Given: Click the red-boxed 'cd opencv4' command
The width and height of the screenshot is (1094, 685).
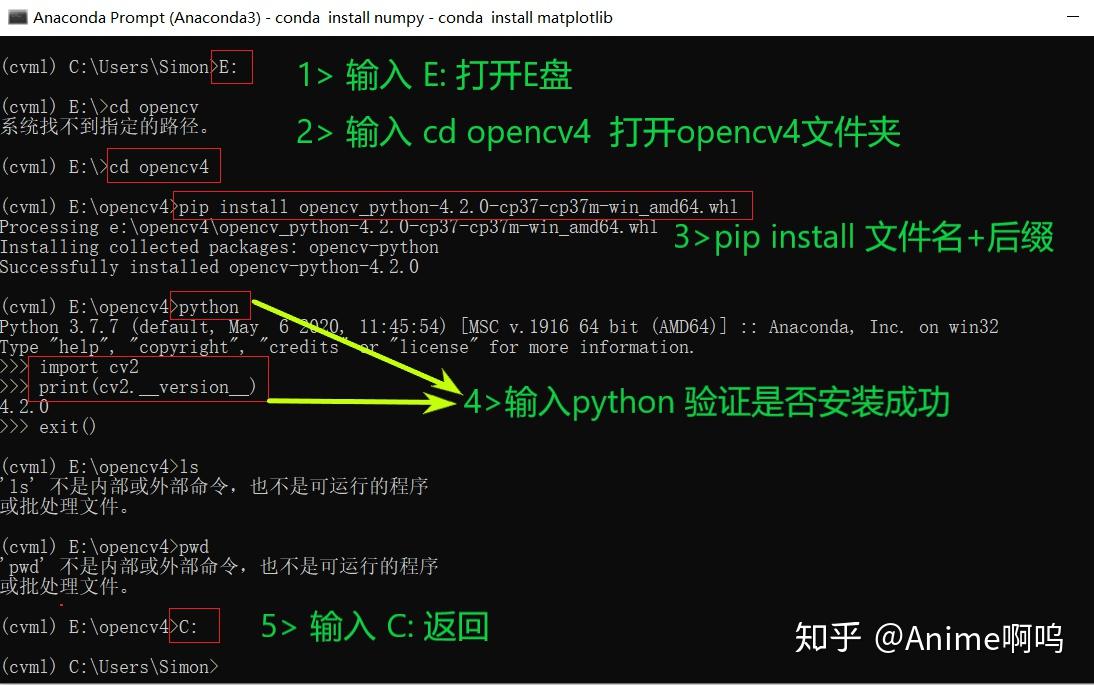Looking at the screenshot, I should [163, 166].
